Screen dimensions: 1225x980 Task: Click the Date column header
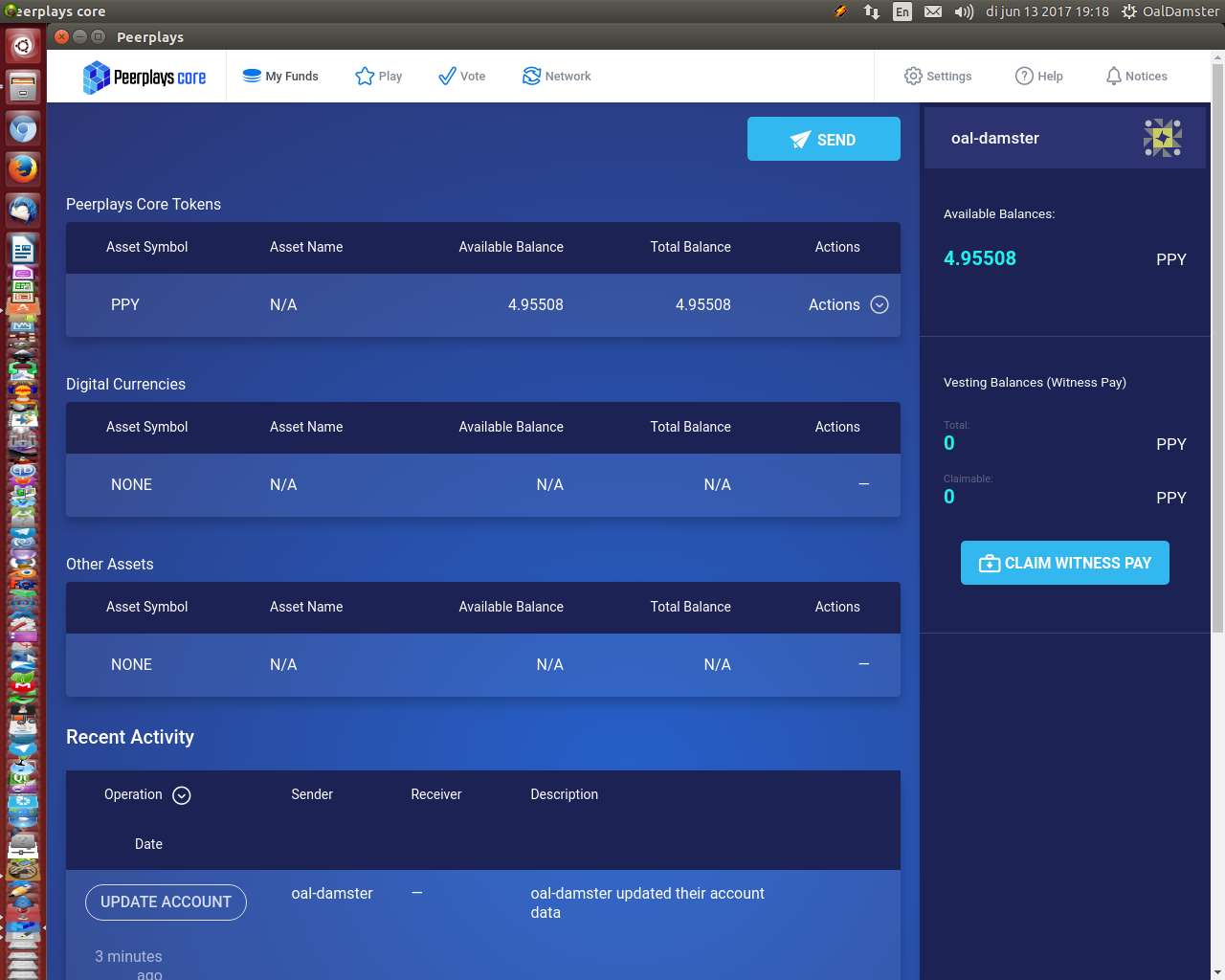click(148, 844)
